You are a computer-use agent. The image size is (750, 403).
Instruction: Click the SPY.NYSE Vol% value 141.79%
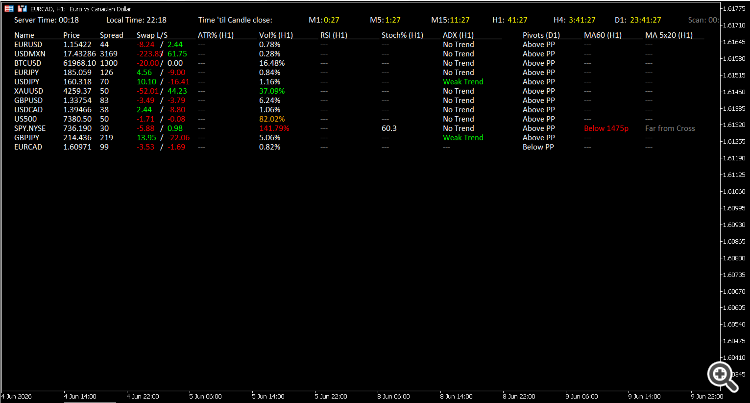pyautogui.click(x=274, y=129)
